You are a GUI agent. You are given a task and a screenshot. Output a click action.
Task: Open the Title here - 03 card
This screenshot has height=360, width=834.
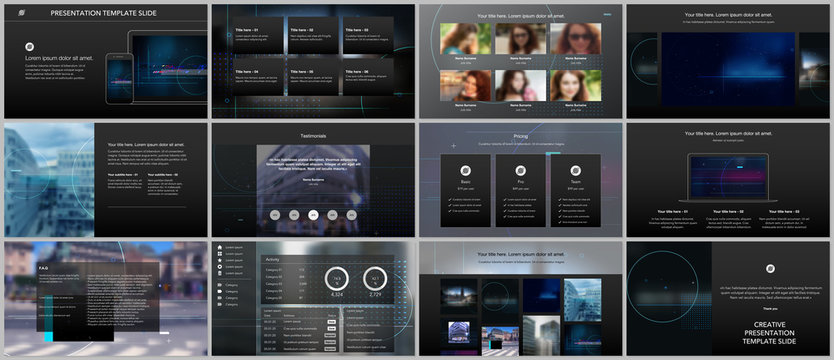pos(368,35)
